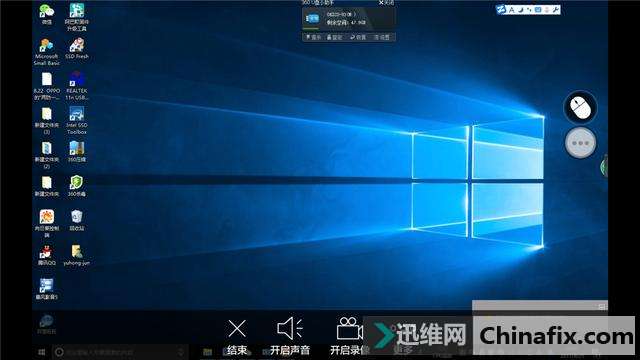The height and width of the screenshot is (360, 640).
Task: Open the SSD Fresh shortcut
Action: (77, 48)
